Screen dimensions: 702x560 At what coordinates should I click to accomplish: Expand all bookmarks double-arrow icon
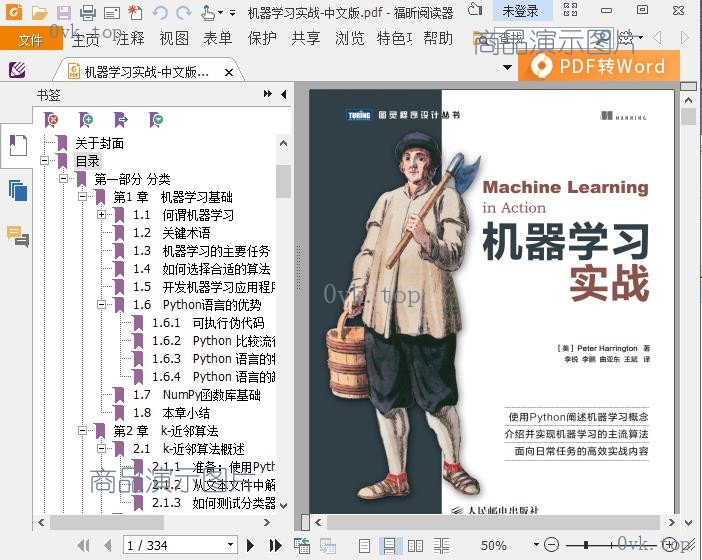tap(268, 94)
